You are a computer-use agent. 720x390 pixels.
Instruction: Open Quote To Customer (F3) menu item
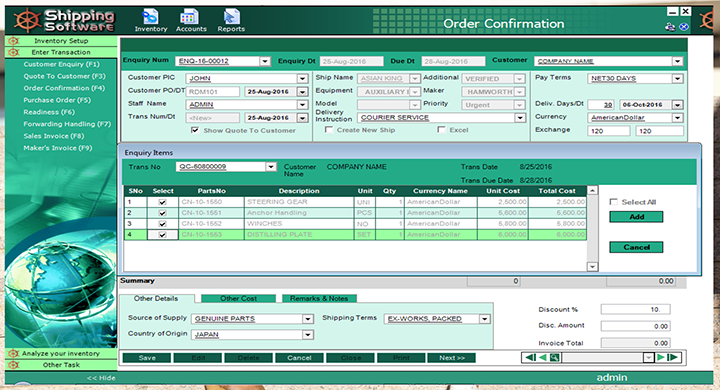point(64,76)
